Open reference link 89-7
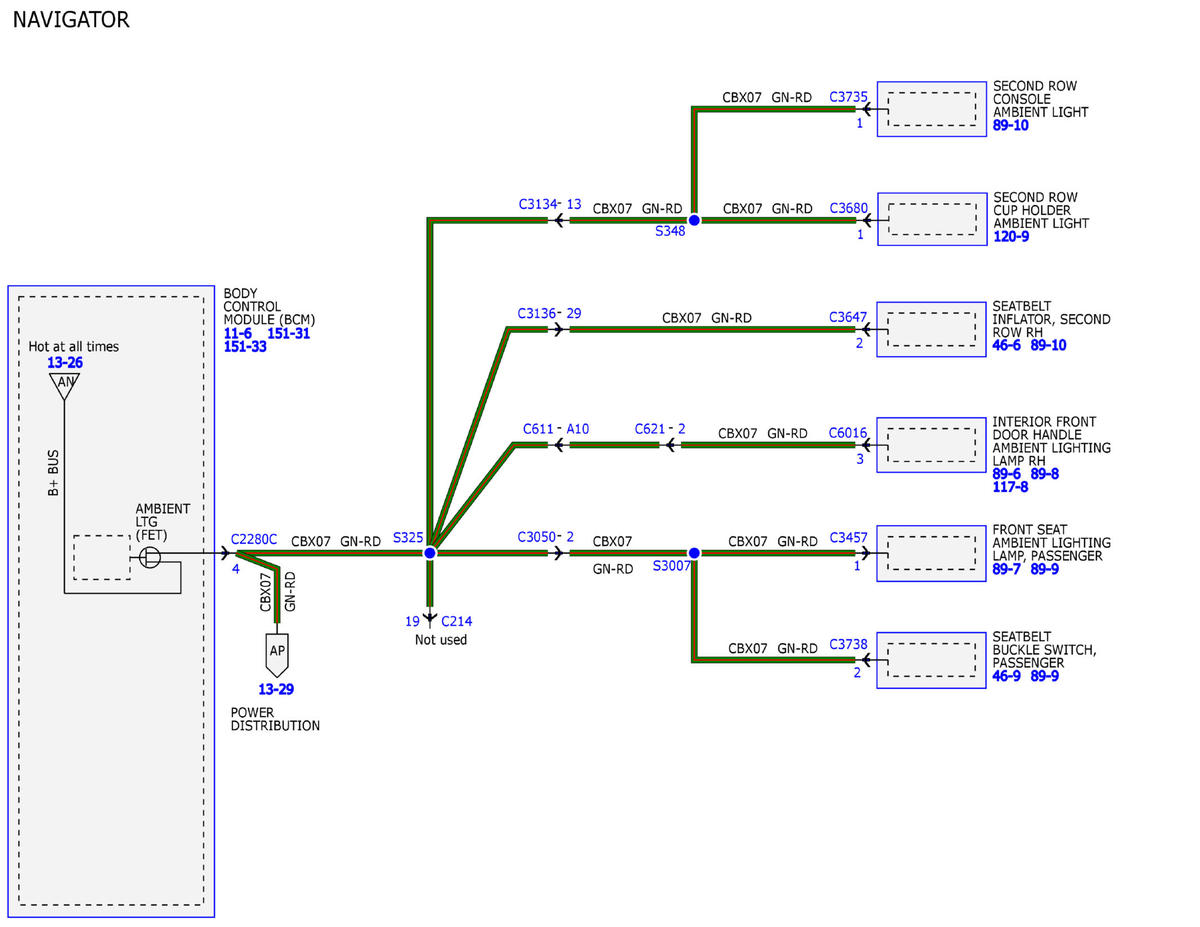The height and width of the screenshot is (927, 1200). click(1007, 569)
